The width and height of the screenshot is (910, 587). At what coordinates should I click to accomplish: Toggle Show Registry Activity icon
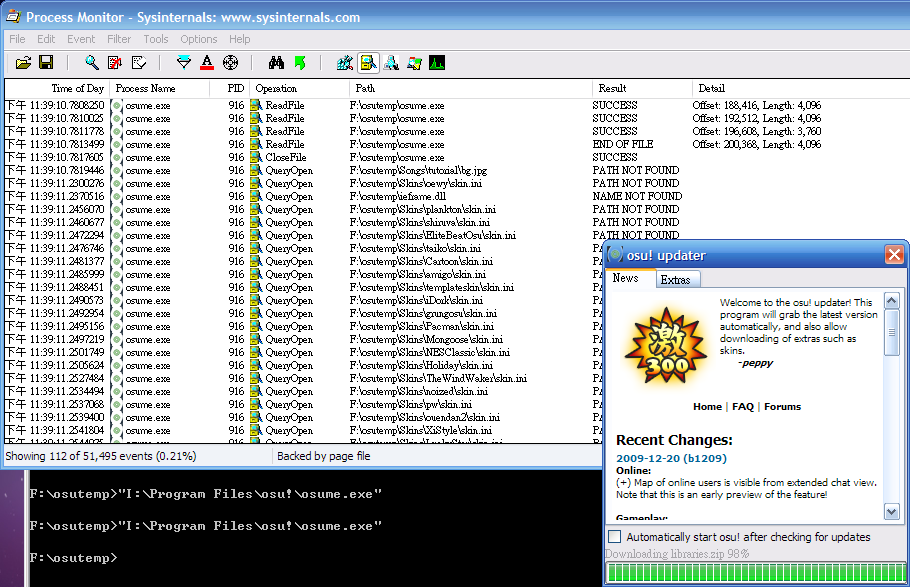[345, 63]
